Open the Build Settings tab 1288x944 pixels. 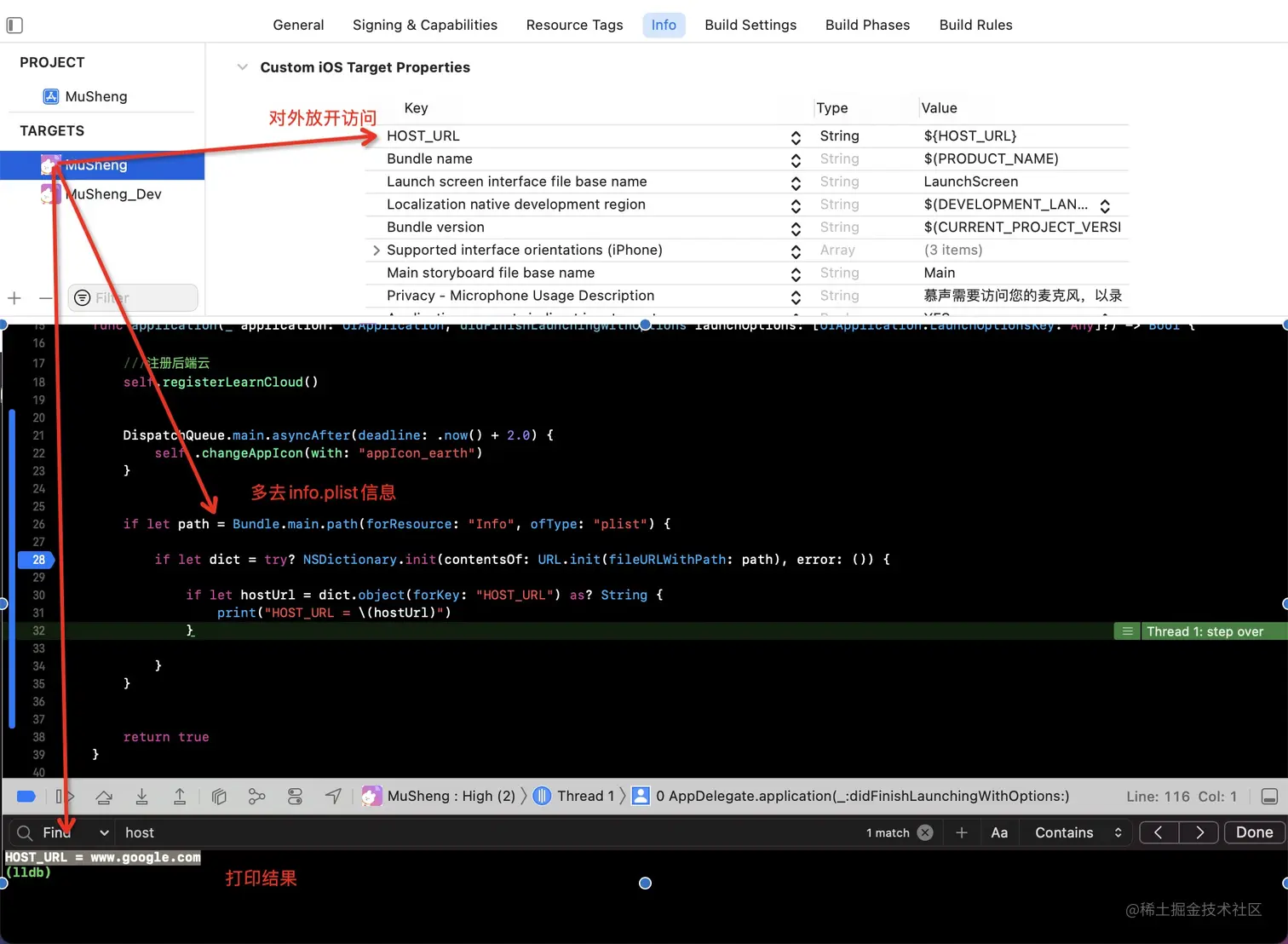click(x=750, y=25)
